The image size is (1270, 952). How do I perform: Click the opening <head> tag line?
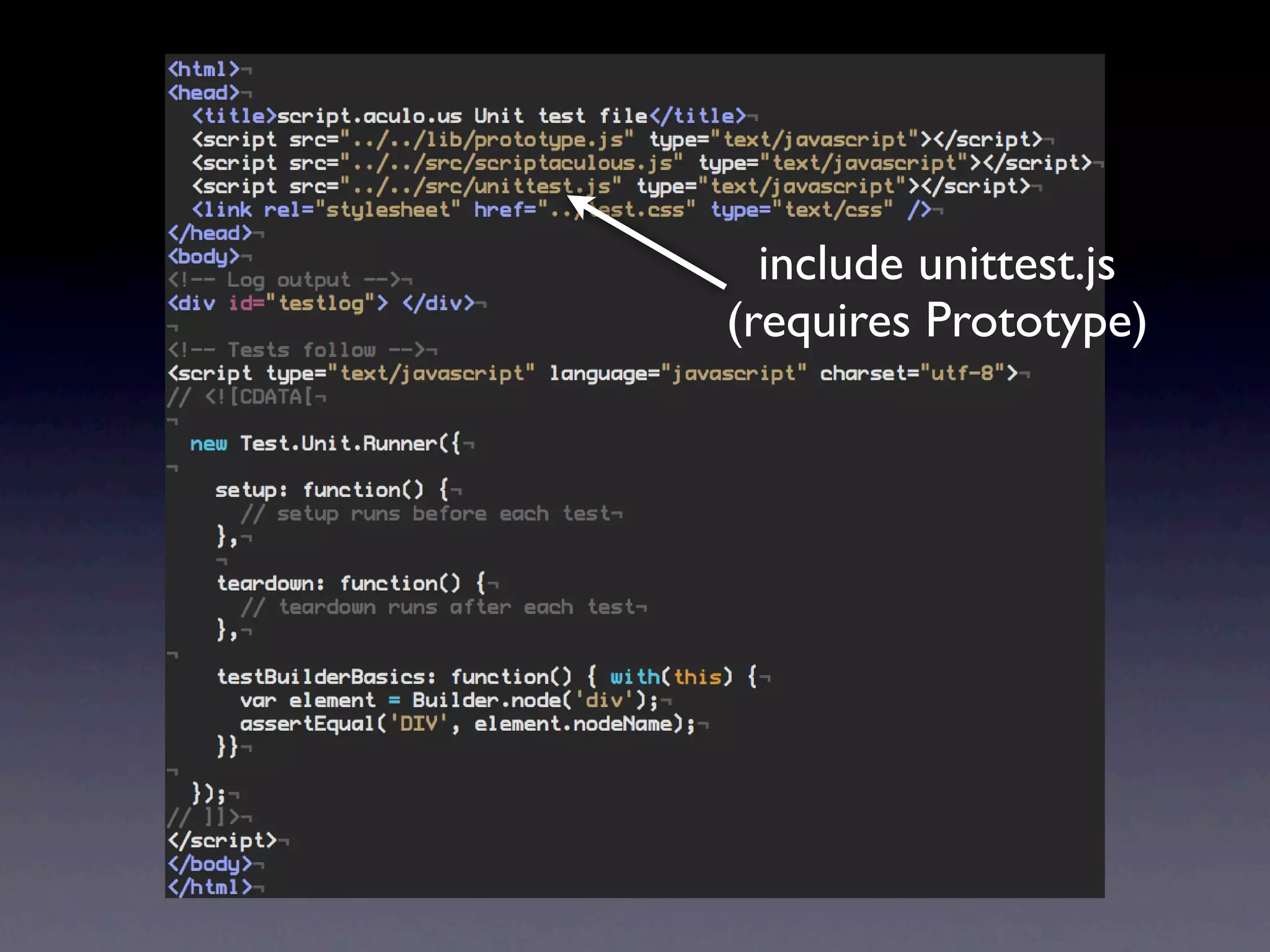[203, 92]
